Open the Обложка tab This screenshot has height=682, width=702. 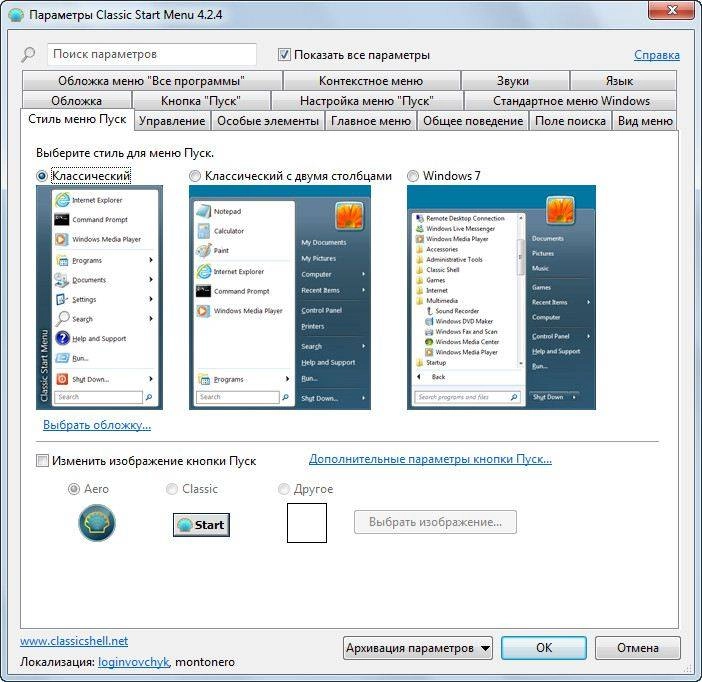77,101
